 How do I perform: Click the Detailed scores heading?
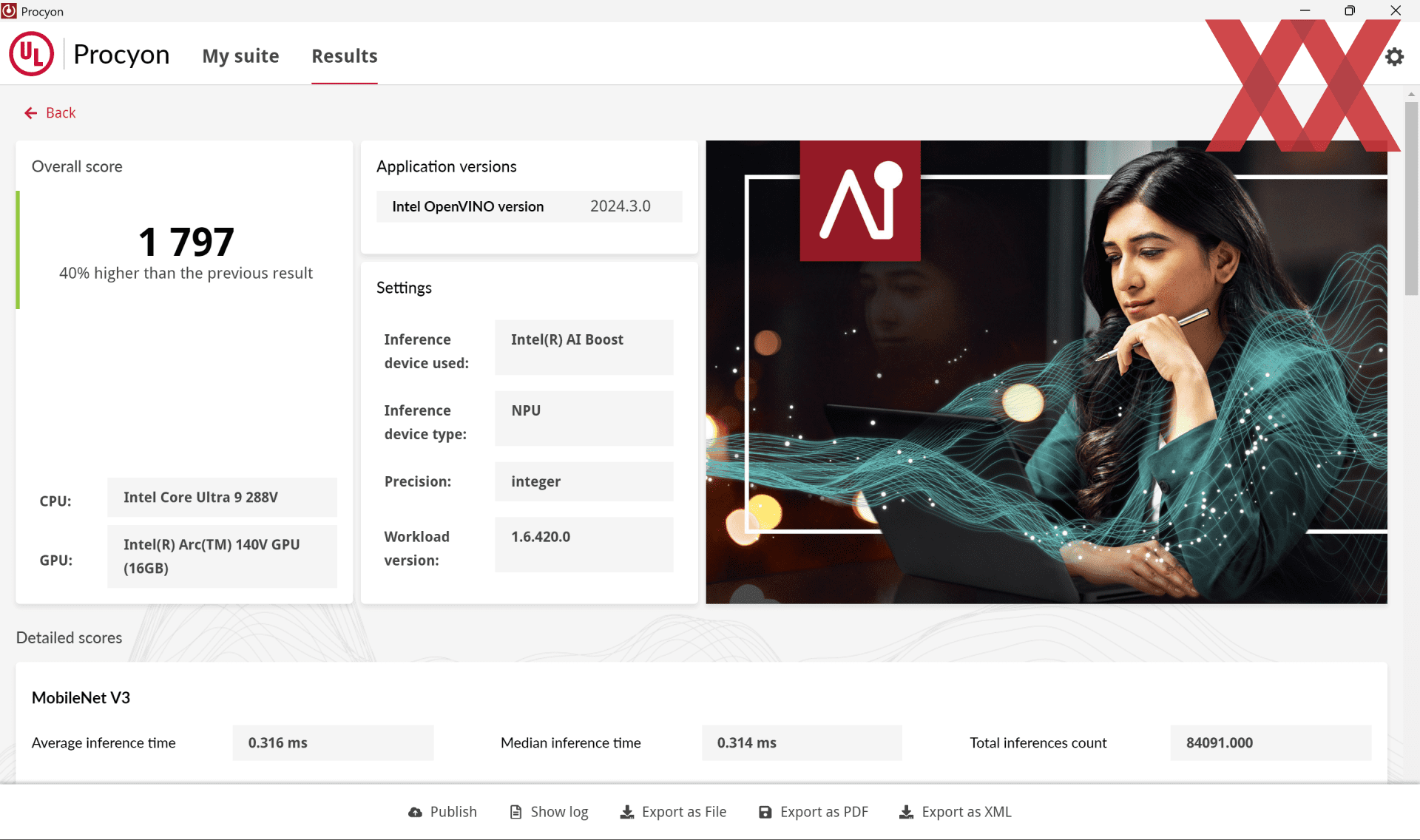pyautogui.click(x=69, y=638)
